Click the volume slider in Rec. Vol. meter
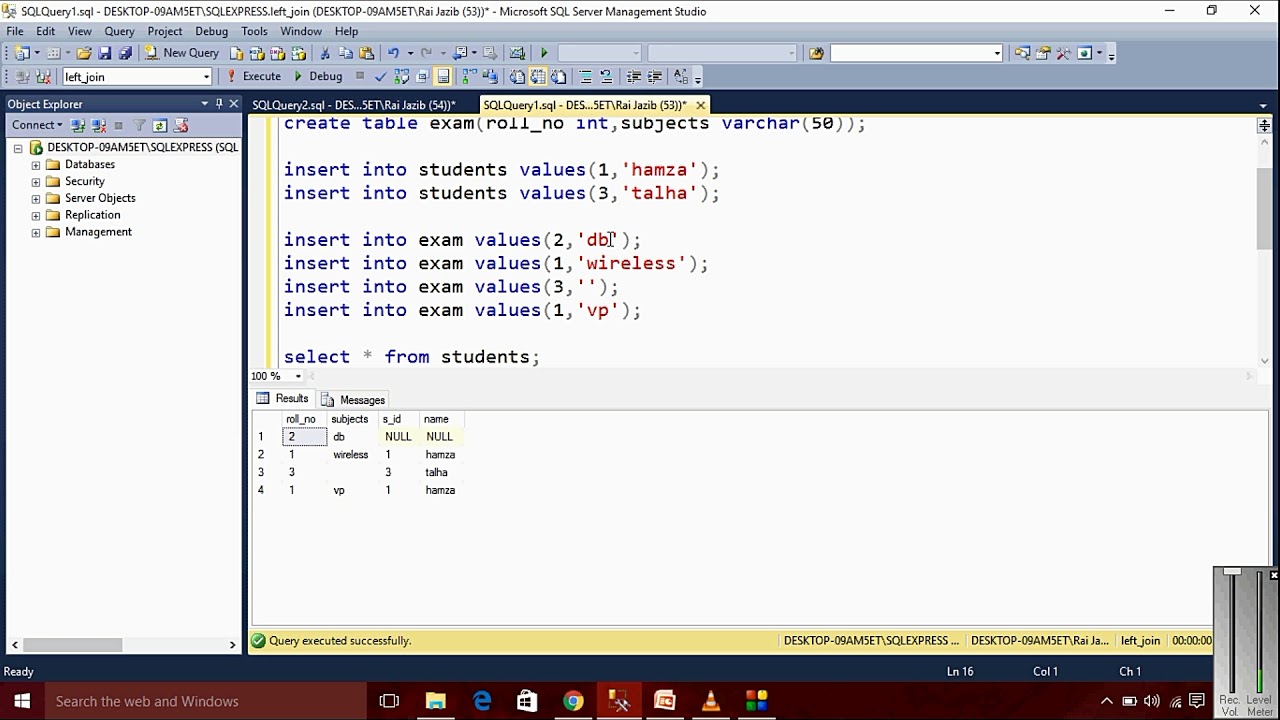Viewport: 1280px width, 720px height. pyautogui.click(x=1232, y=572)
